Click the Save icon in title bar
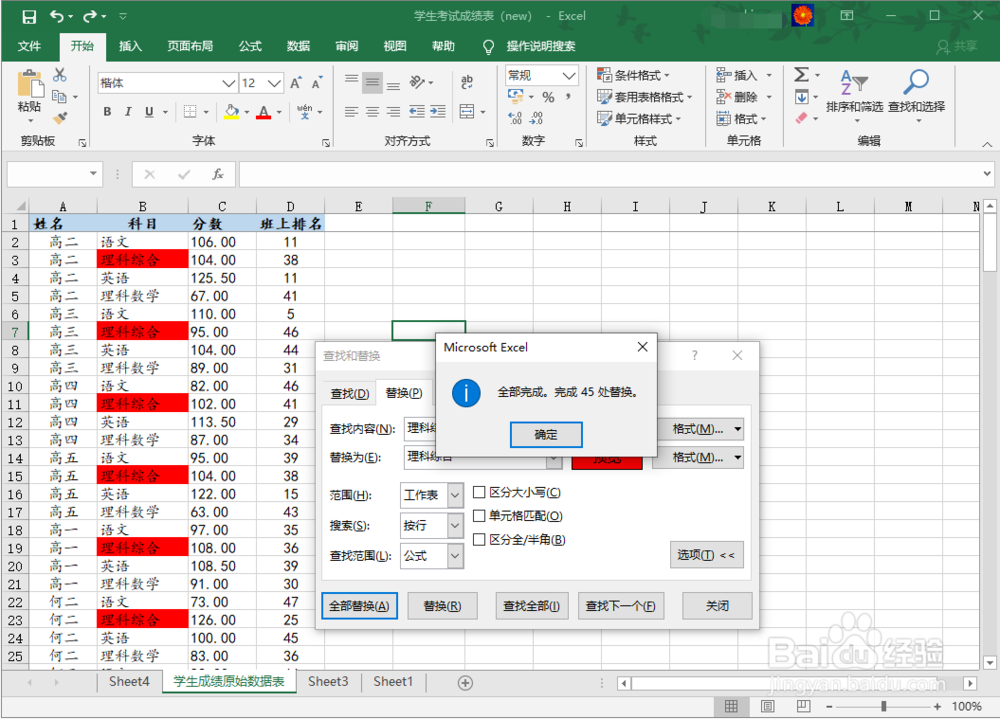1000x719 pixels. tap(29, 17)
